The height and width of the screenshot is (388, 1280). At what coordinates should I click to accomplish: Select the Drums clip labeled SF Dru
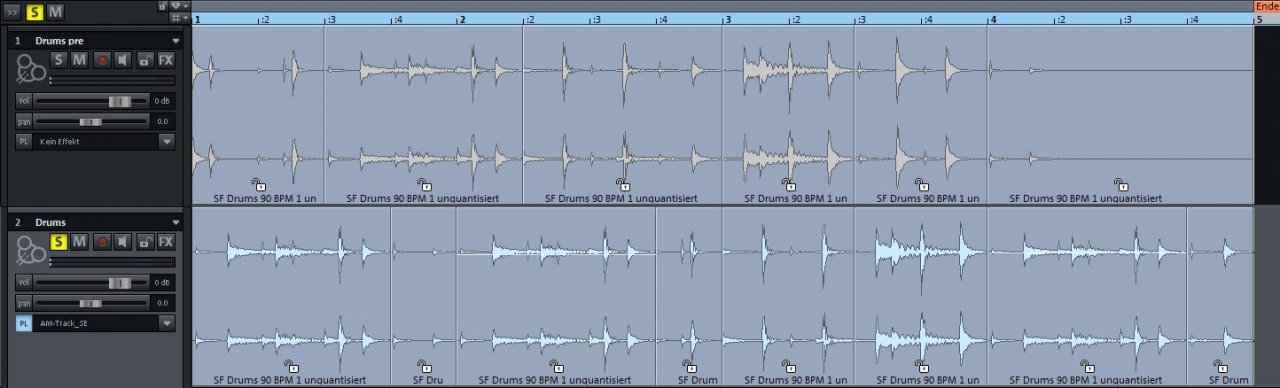coord(423,297)
